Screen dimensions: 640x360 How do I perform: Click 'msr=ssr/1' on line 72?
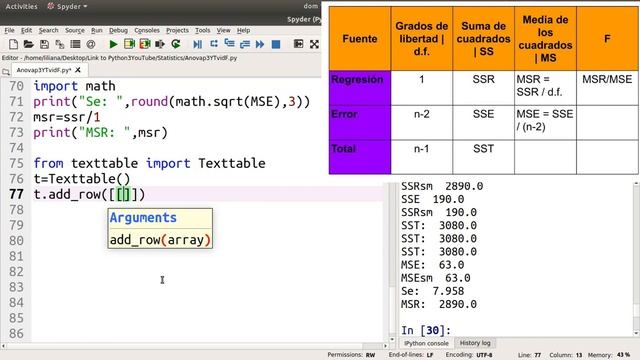click(x=67, y=117)
